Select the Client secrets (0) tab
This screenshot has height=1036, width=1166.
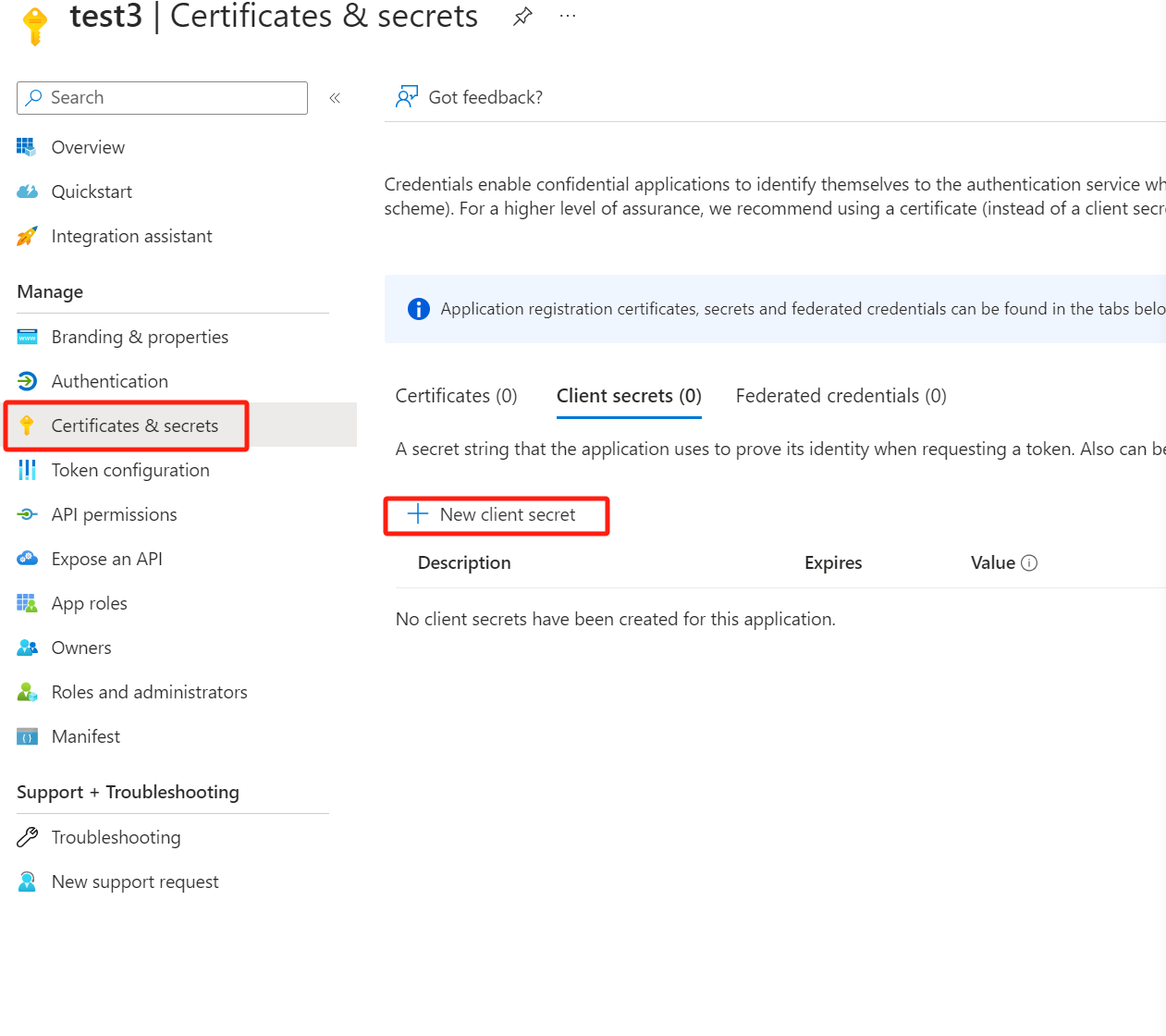tap(629, 396)
